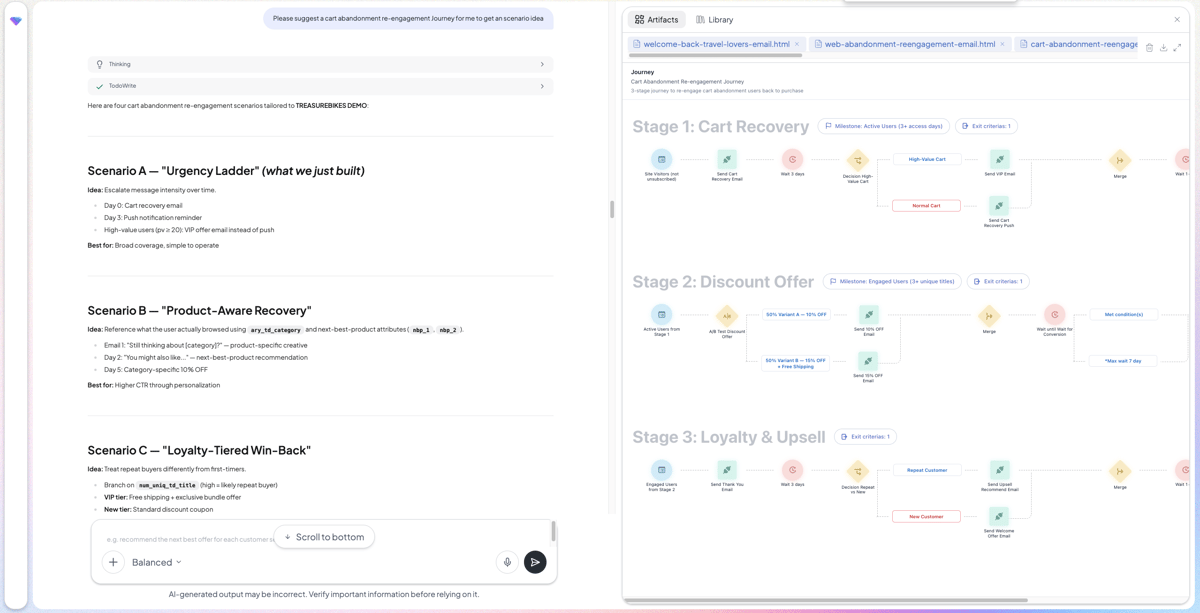Click the journey canvas bottom scrollbar
The width and height of the screenshot is (1200, 613).
826,600
